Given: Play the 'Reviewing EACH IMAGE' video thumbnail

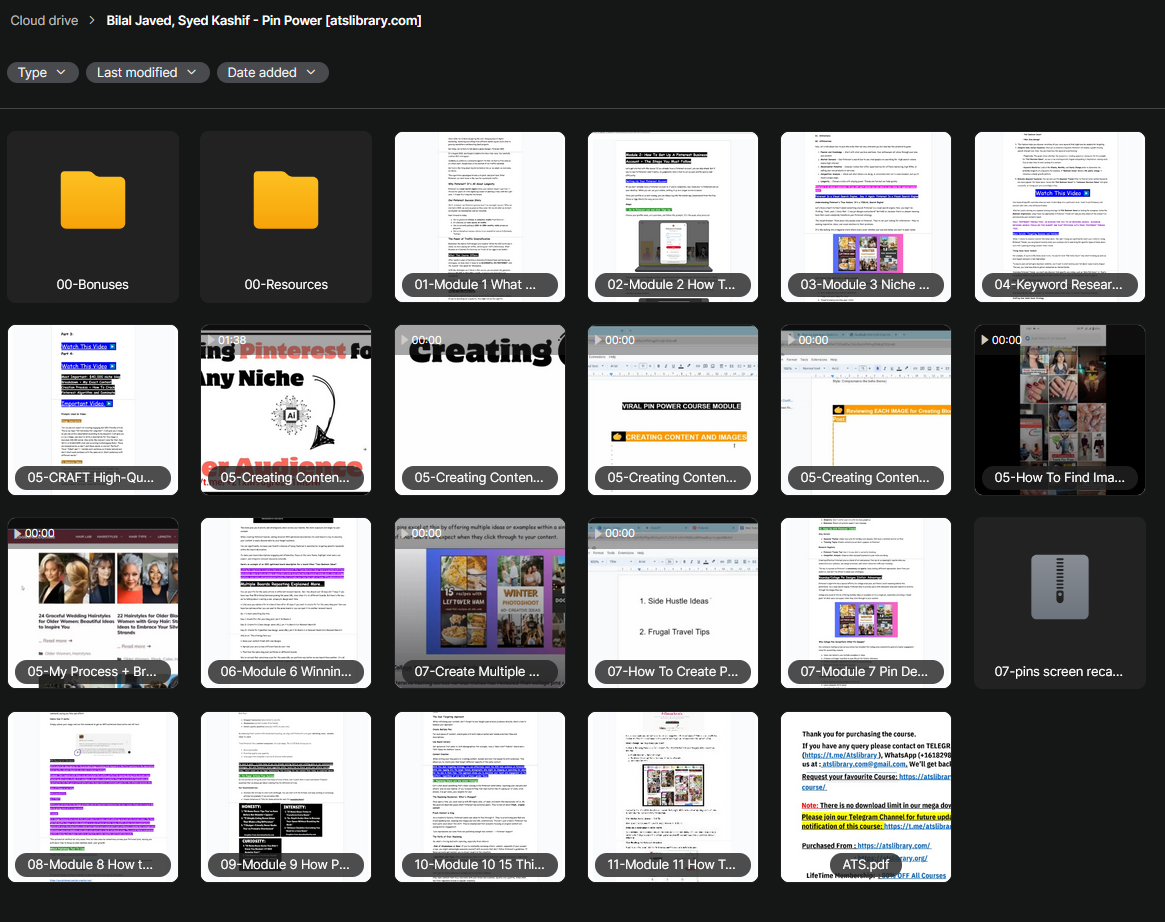Looking at the screenshot, I should pos(866,410).
